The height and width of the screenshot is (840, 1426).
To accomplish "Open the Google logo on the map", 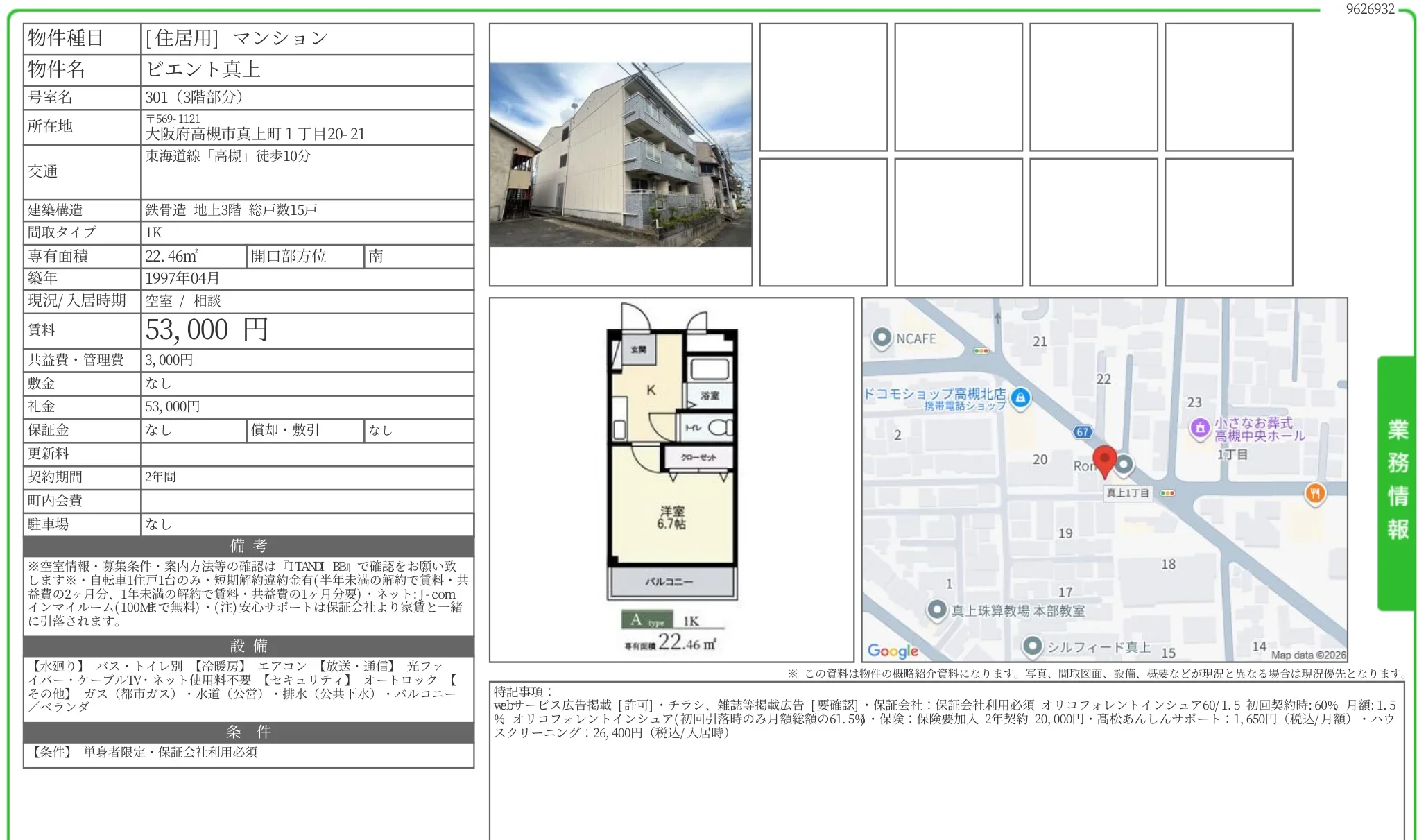I will pyautogui.click(x=893, y=651).
